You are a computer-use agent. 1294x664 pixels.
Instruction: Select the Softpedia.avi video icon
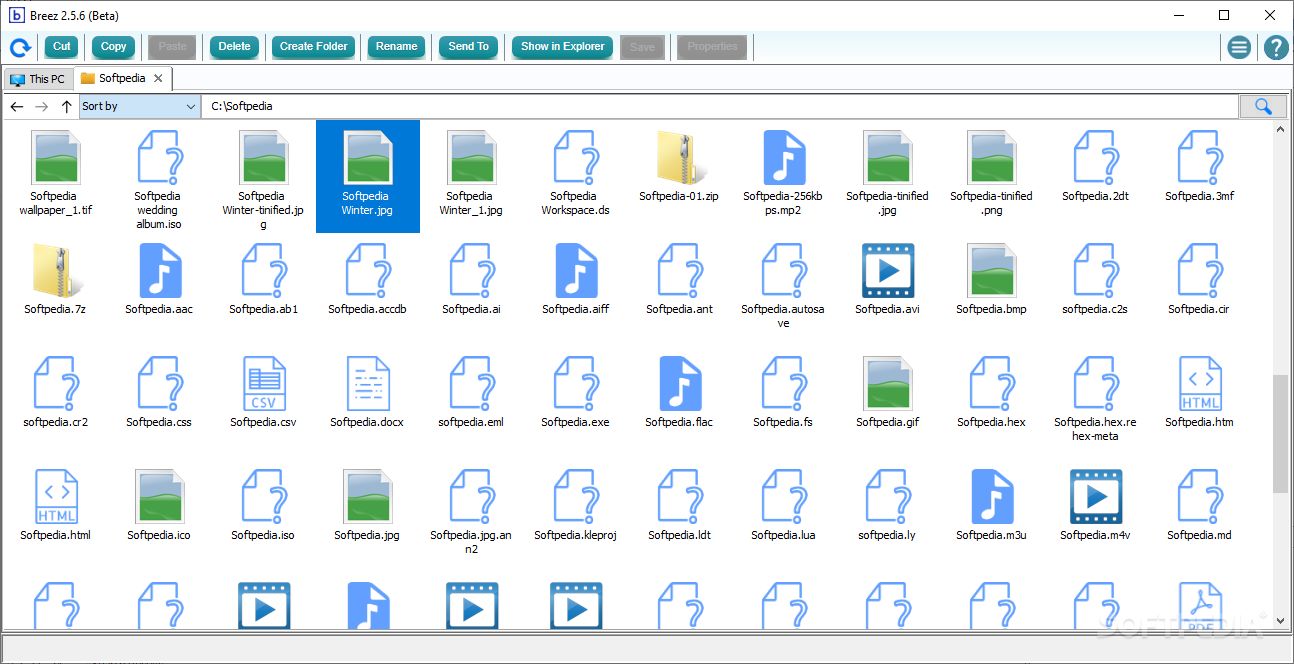[x=888, y=271]
